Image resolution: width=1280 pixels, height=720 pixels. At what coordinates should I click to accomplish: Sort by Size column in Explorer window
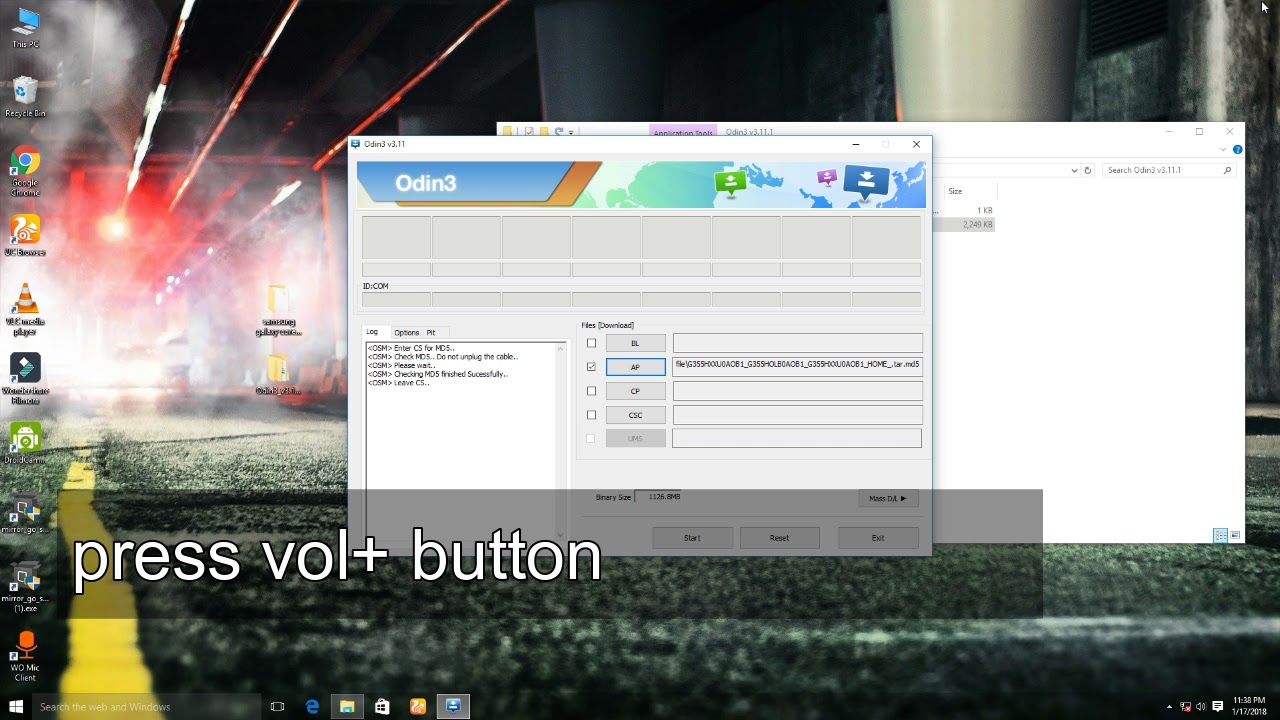(956, 191)
